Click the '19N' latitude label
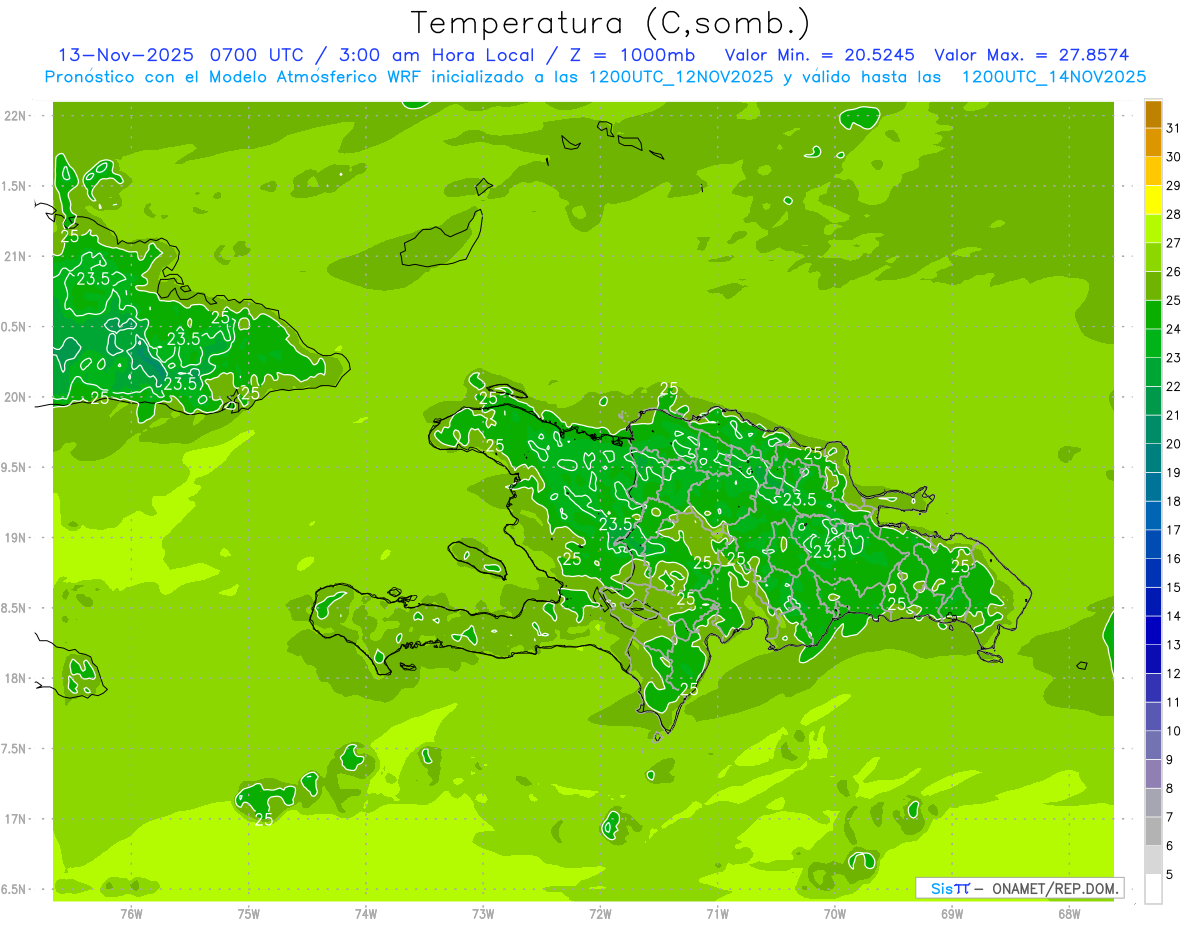Image resolution: width=1200 pixels, height=927 pixels. 14,538
